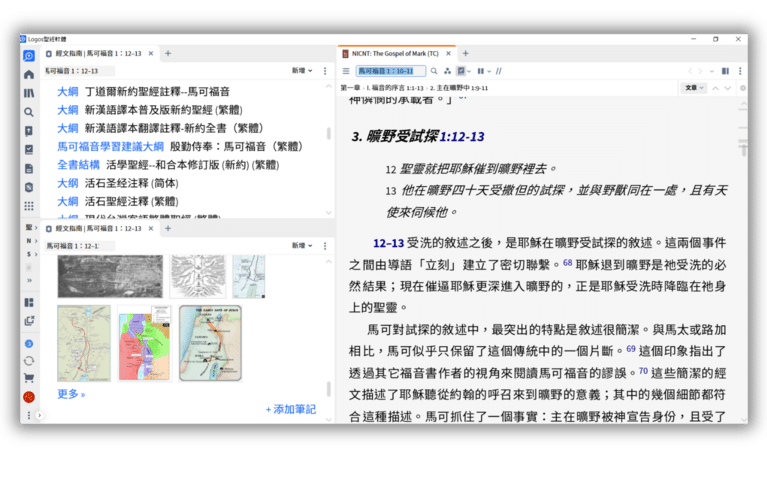Click the 更多 » link
This screenshot has width=767, height=479.
click(71, 394)
